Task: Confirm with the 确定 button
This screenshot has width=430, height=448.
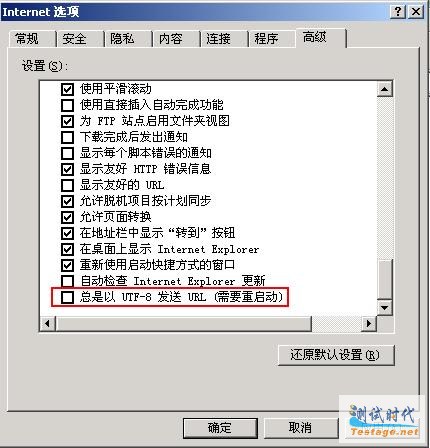Action: [220, 428]
